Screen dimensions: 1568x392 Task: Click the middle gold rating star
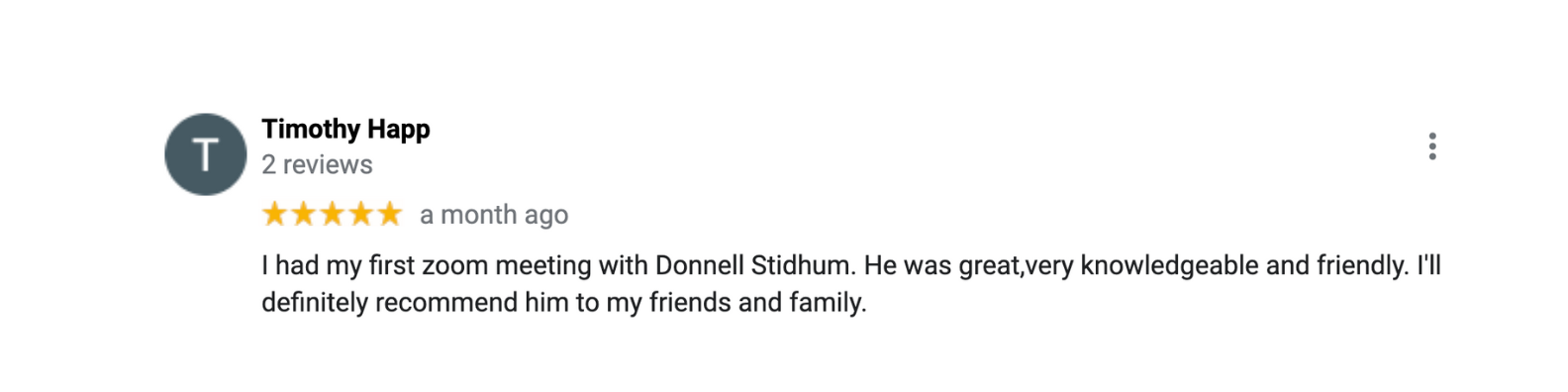point(333,214)
